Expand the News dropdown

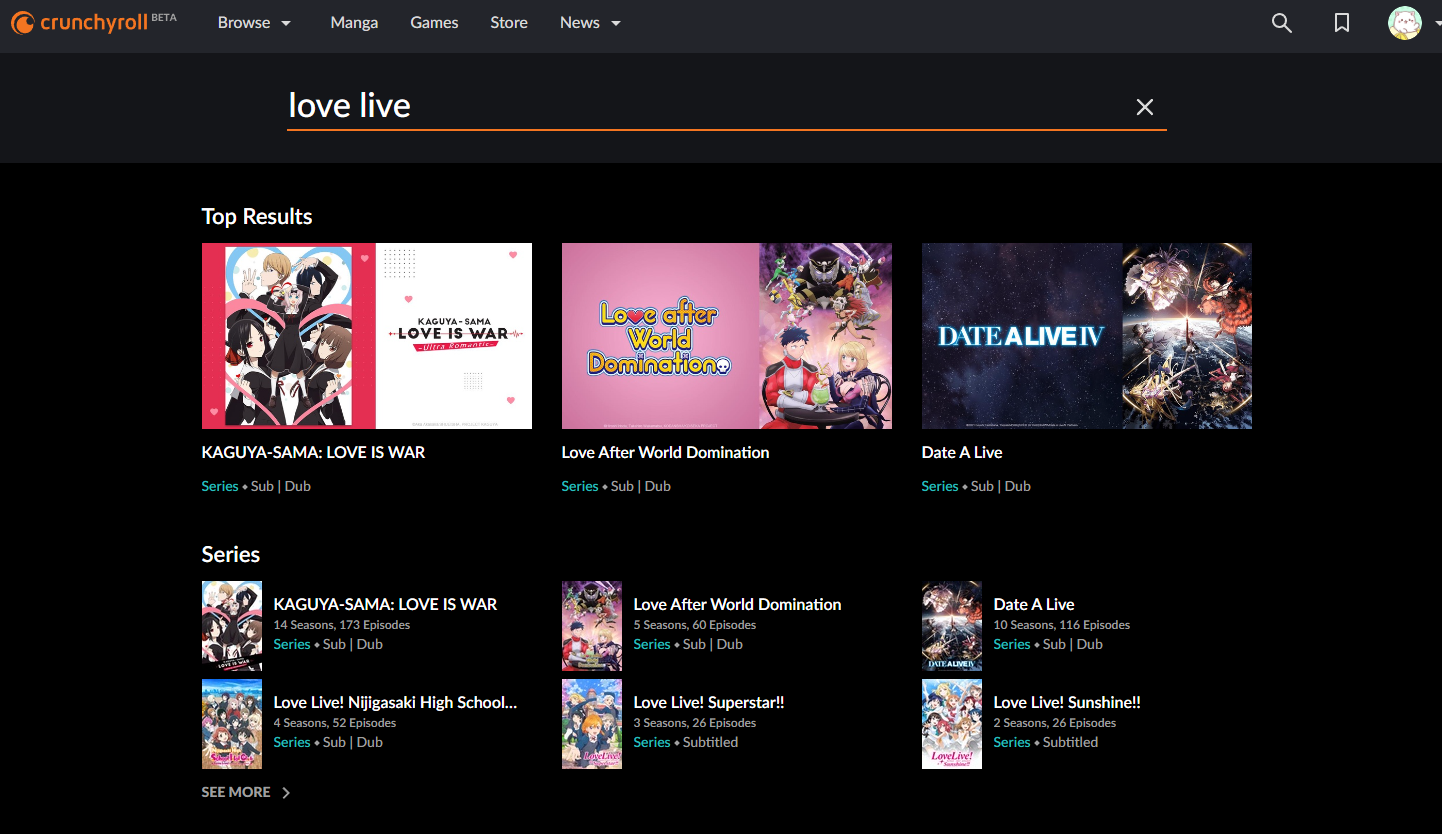[590, 22]
